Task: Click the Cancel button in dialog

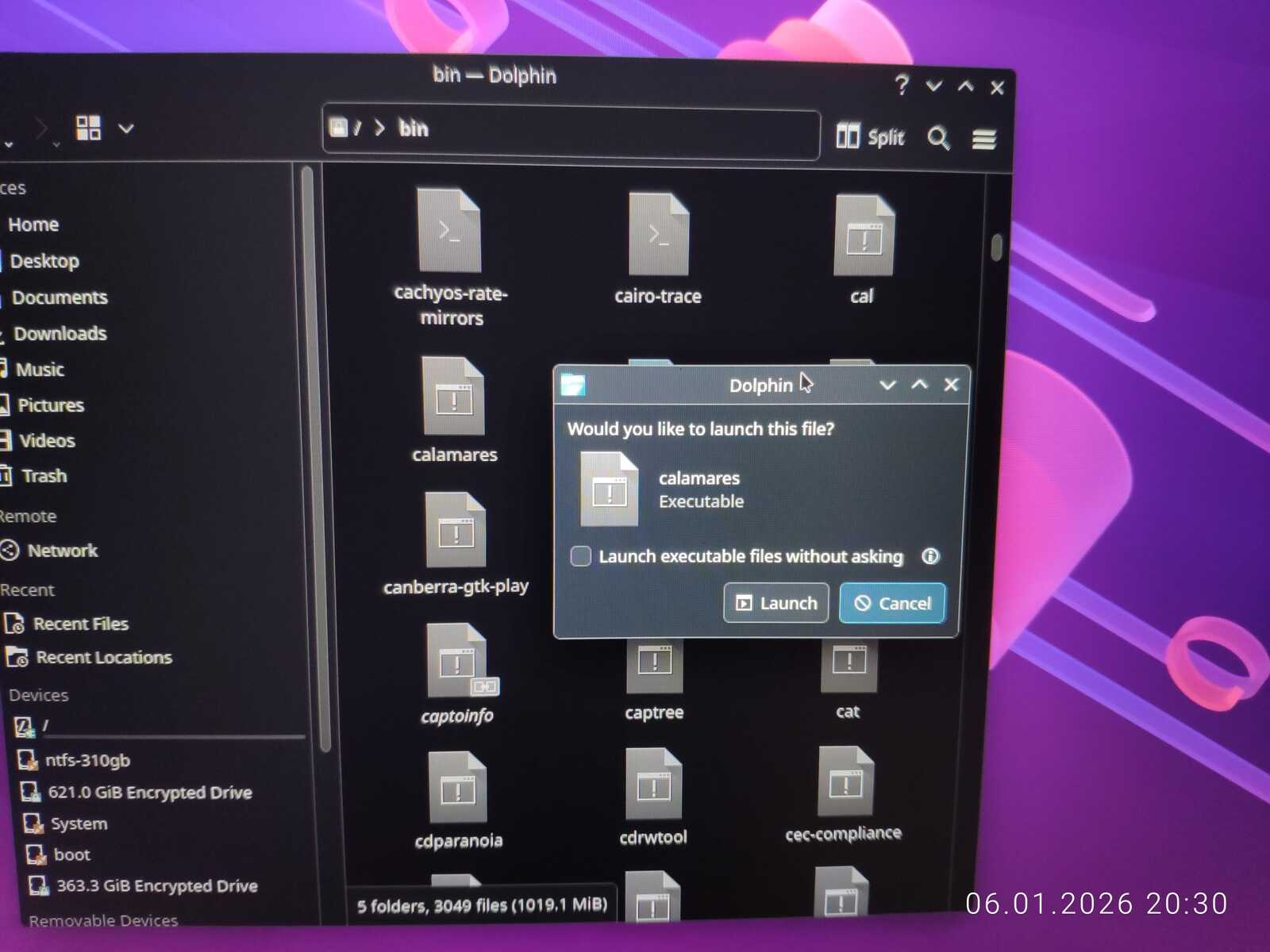Action: point(893,603)
